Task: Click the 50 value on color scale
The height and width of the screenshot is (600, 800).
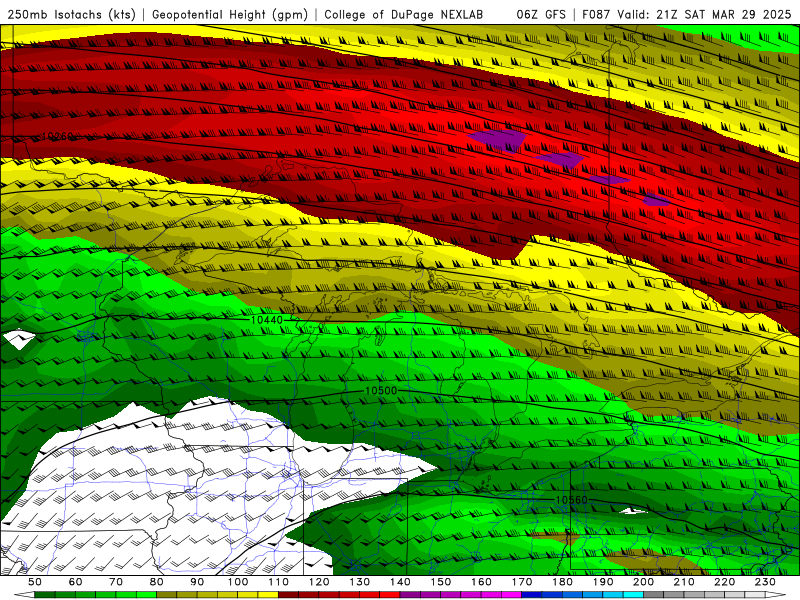Action: tap(35, 582)
